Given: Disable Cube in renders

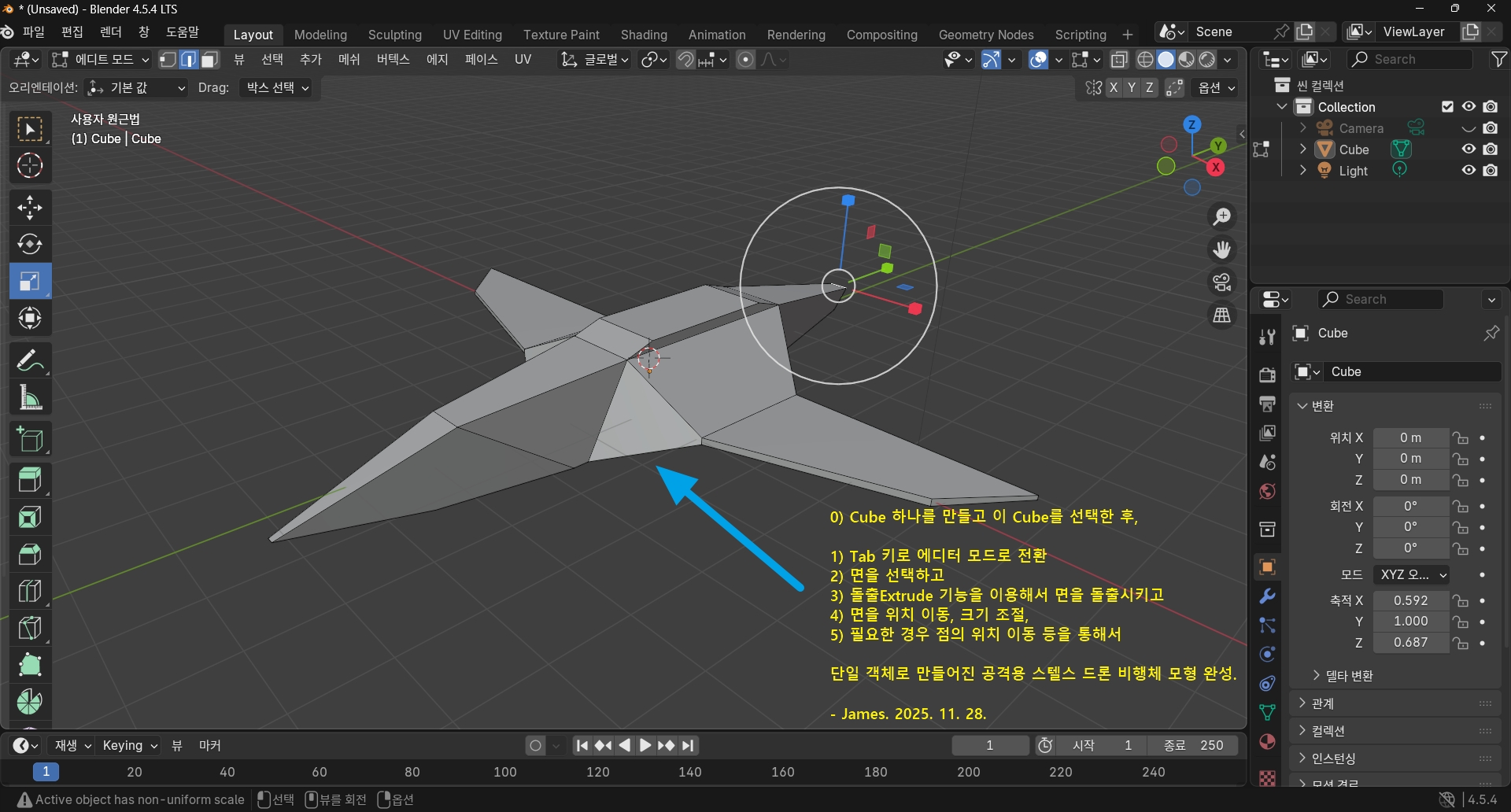Looking at the screenshot, I should pyautogui.click(x=1491, y=149).
